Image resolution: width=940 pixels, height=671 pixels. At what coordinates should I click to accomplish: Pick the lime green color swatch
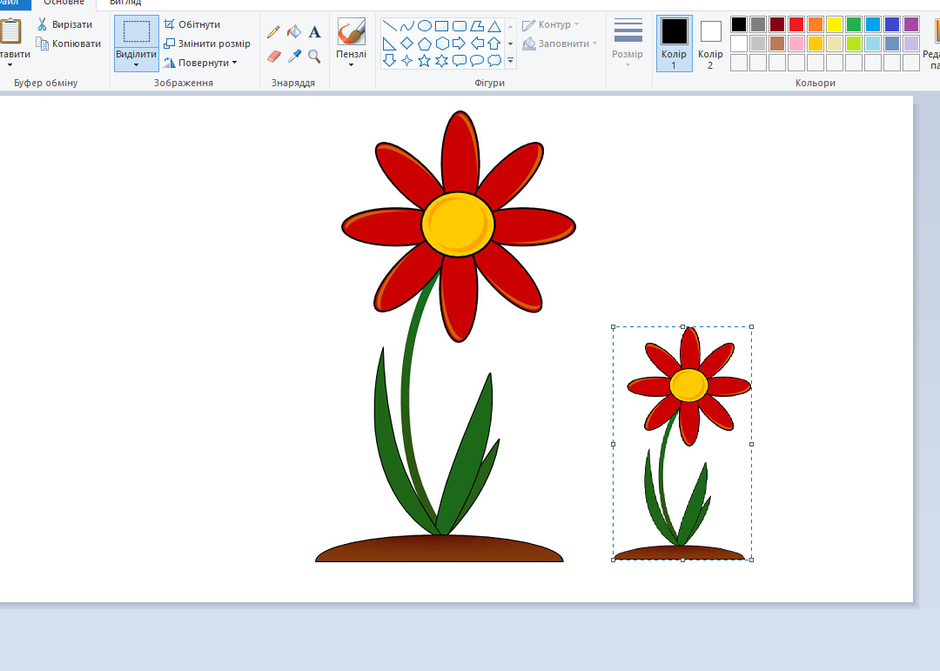pos(854,44)
